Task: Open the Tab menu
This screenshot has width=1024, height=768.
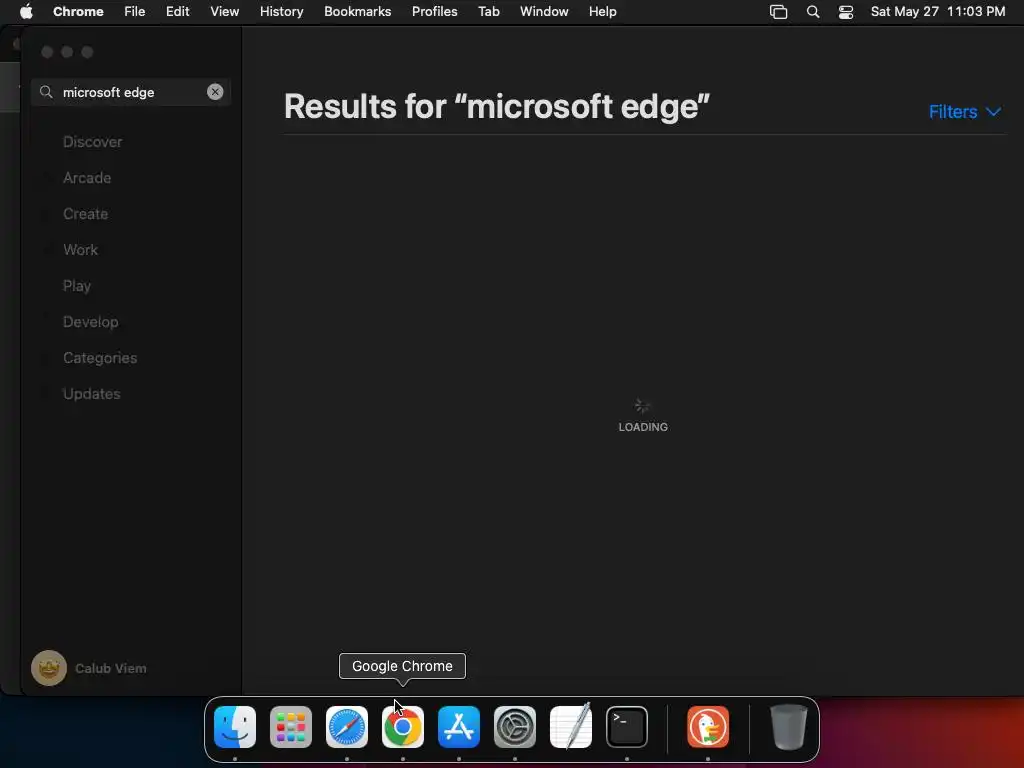Action: pyautogui.click(x=488, y=12)
